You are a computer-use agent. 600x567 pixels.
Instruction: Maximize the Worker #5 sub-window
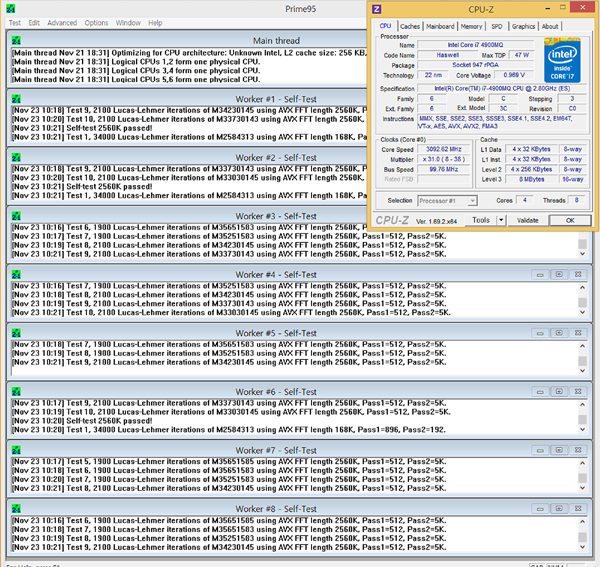559,333
